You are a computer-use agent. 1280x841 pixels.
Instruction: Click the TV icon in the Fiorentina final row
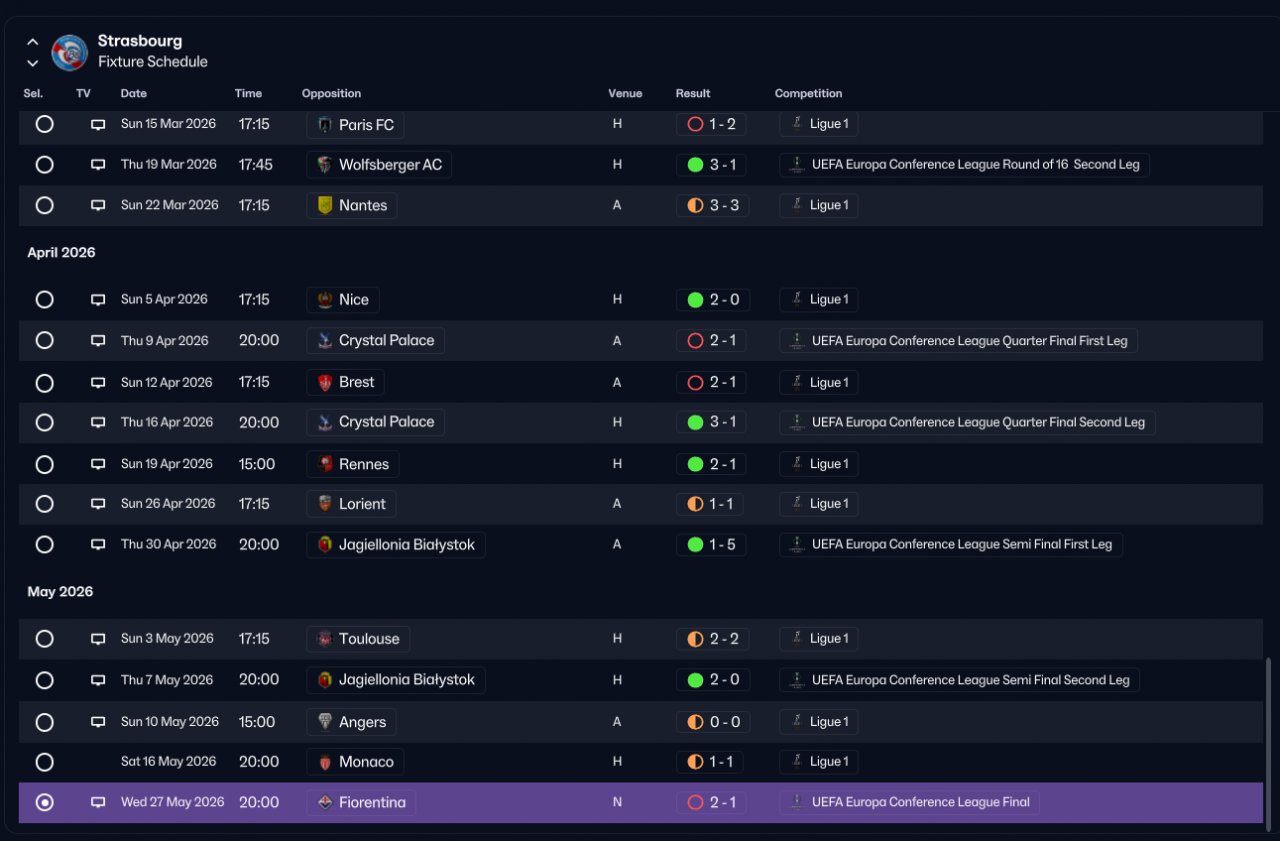[98, 802]
